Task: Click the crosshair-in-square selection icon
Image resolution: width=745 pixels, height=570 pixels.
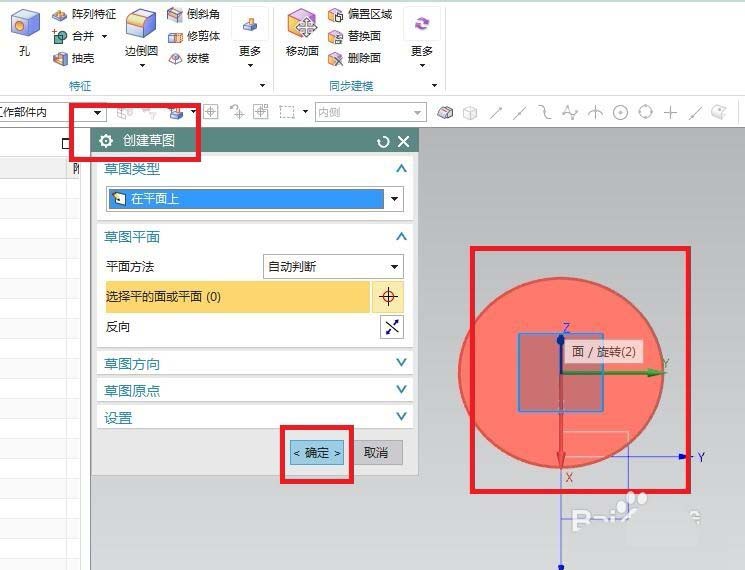Action: click(210, 112)
